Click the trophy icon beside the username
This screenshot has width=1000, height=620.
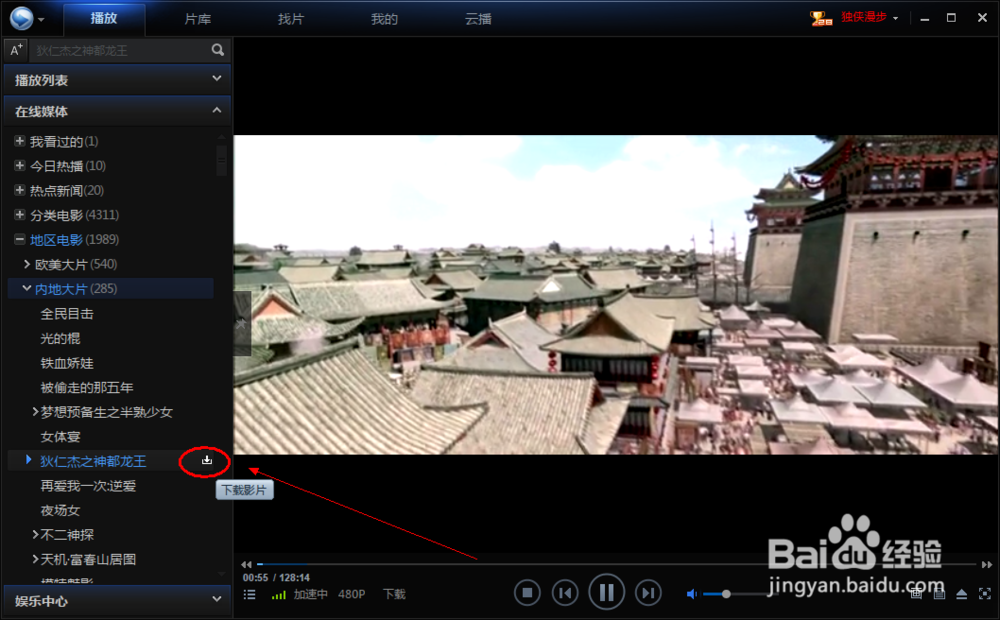tap(821, 18)
